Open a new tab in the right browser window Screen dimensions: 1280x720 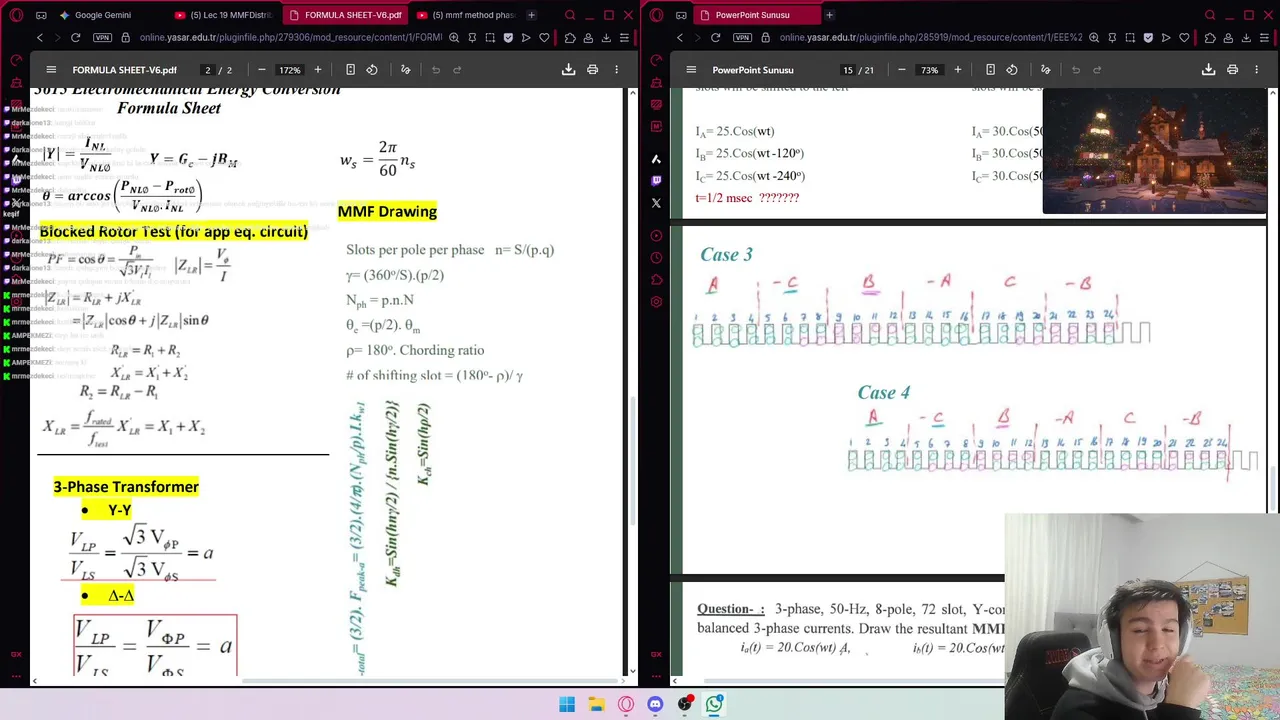coord(829,15)
